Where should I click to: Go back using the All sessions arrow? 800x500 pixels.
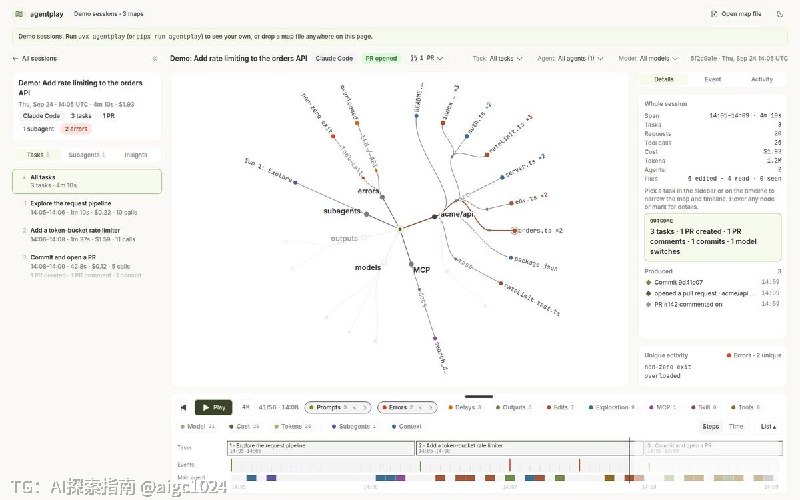point(35,59)
